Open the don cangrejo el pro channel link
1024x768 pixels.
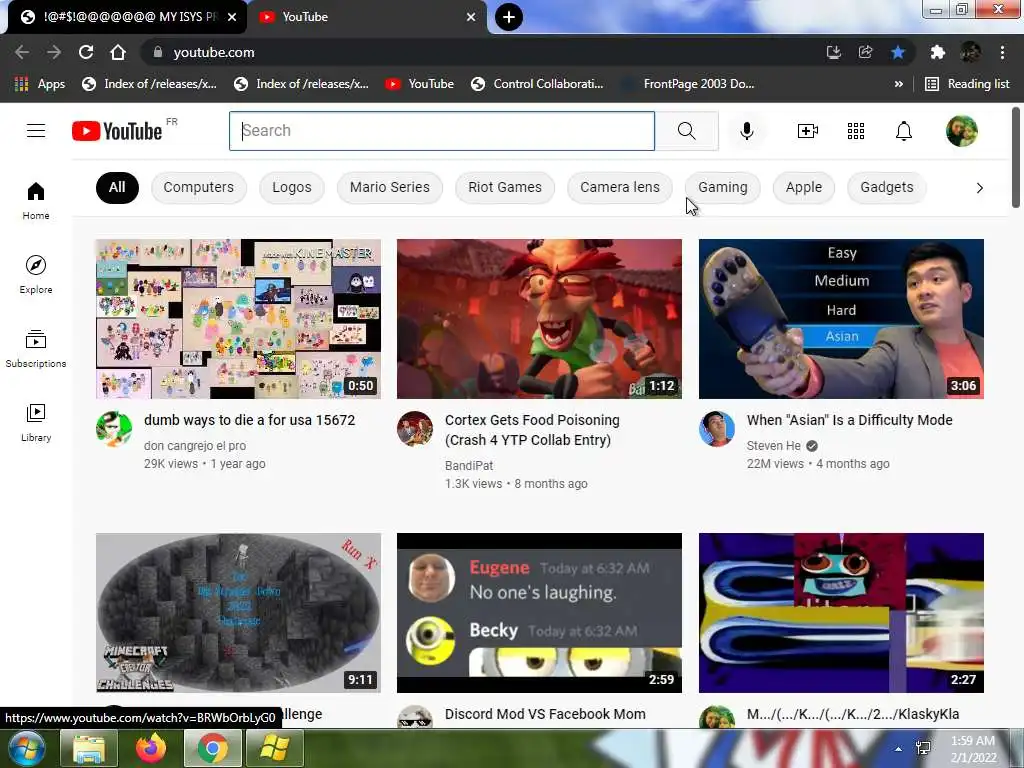[195, 445]
